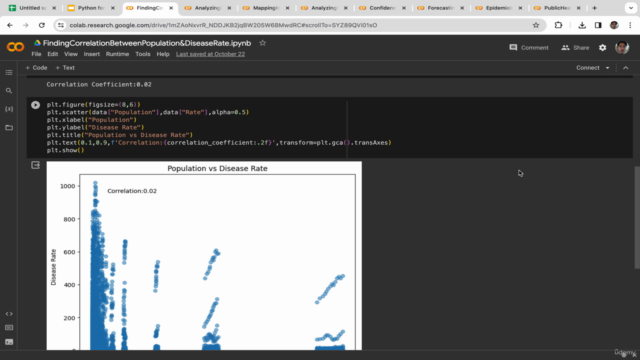Go forward in browser history
This screenshot has width=640, height=360.
click(26, 25)
